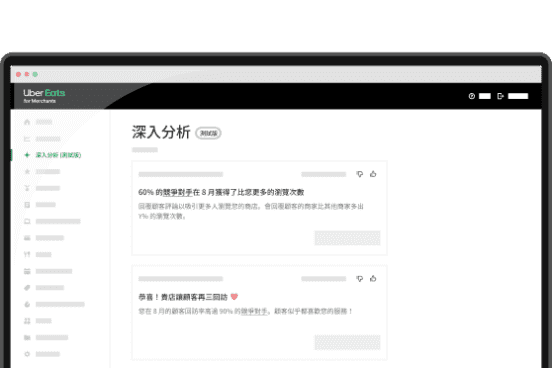Viewport: 552px width, 368px height.
Task: Open the laptop icon in sidebar
Action: pyautogui.click(x=27, y=222)
